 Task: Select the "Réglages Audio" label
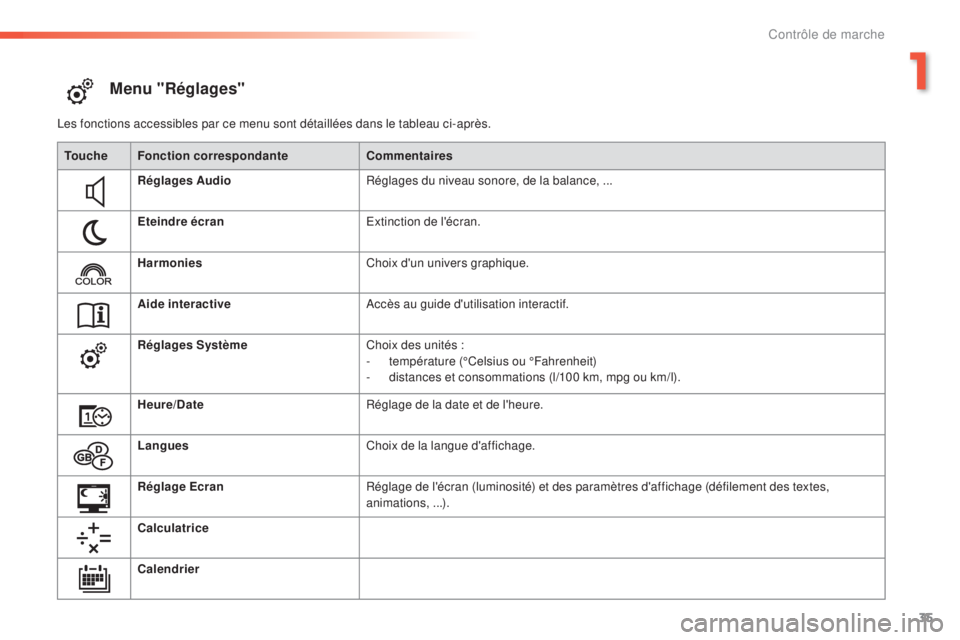184,181
